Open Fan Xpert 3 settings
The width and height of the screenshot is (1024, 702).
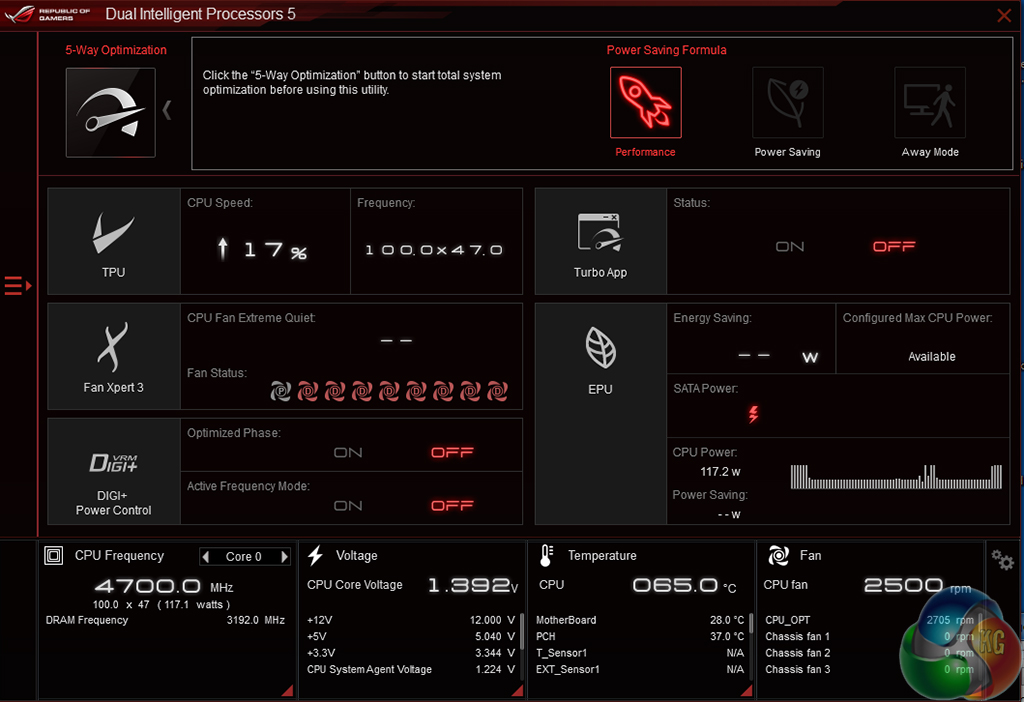pyautogui.click(x=114, y=356)
